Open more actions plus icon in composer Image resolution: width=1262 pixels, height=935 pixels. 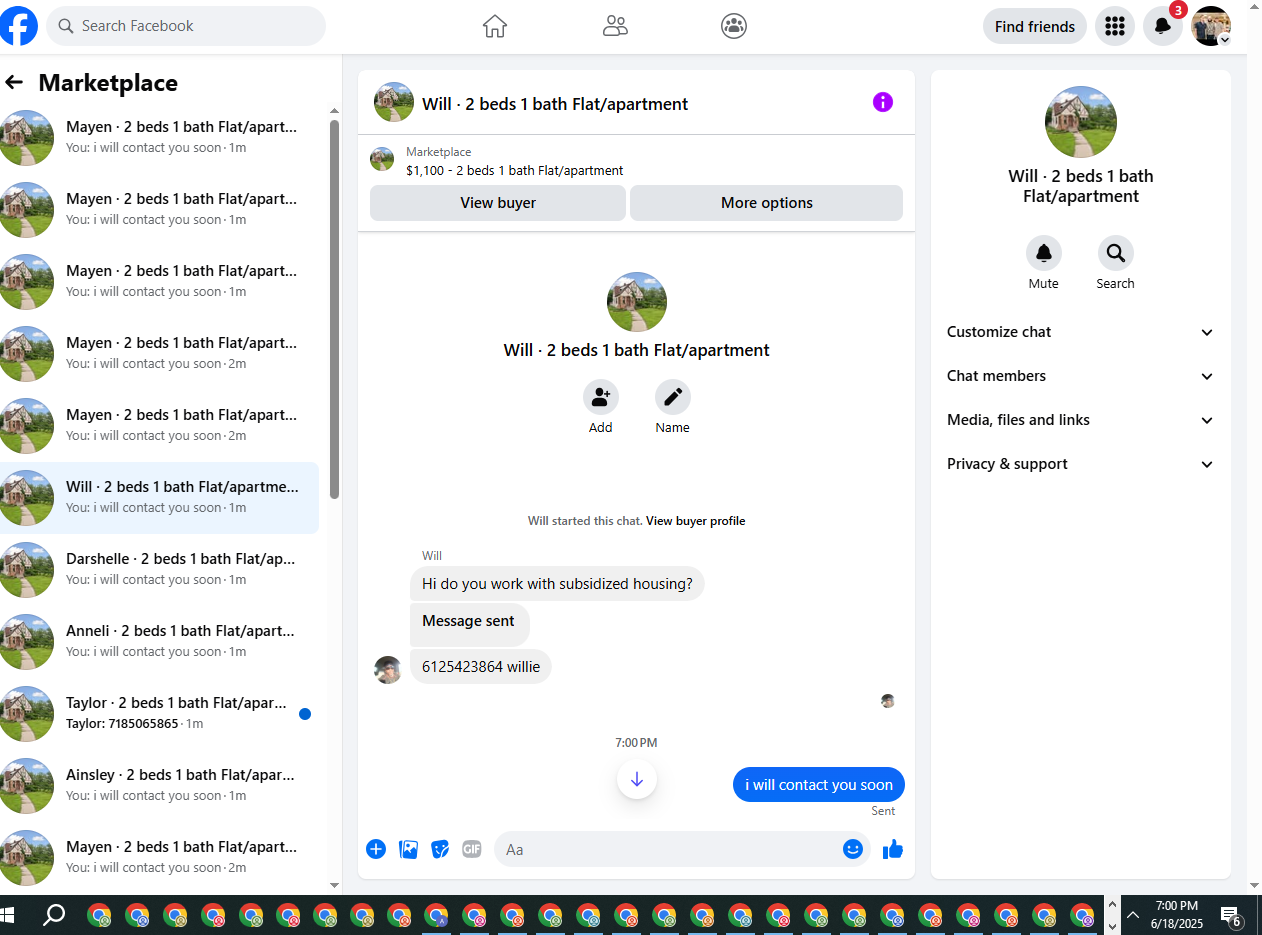click(376, 849)
